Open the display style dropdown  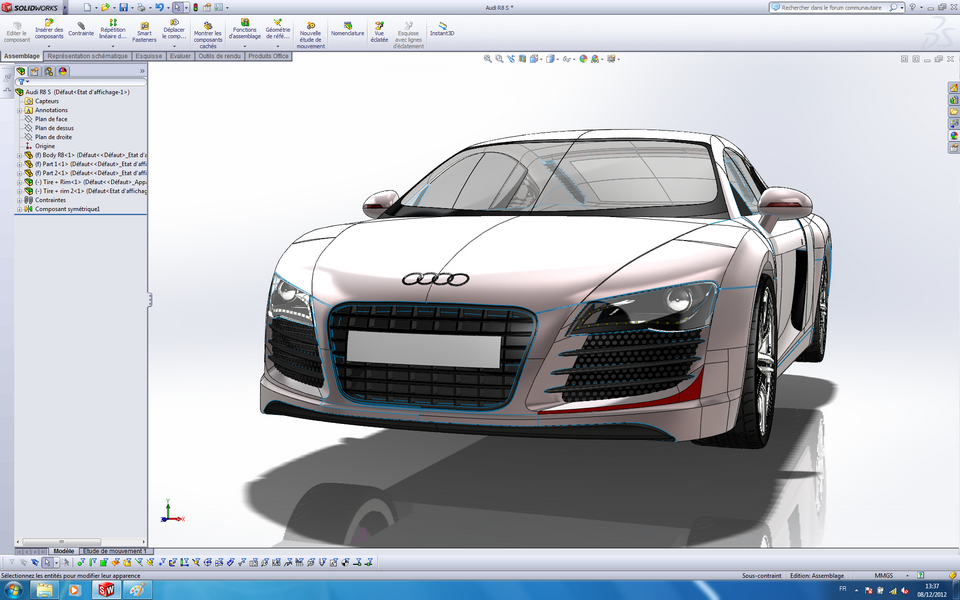pyautogui.click(x=555, y=57)
